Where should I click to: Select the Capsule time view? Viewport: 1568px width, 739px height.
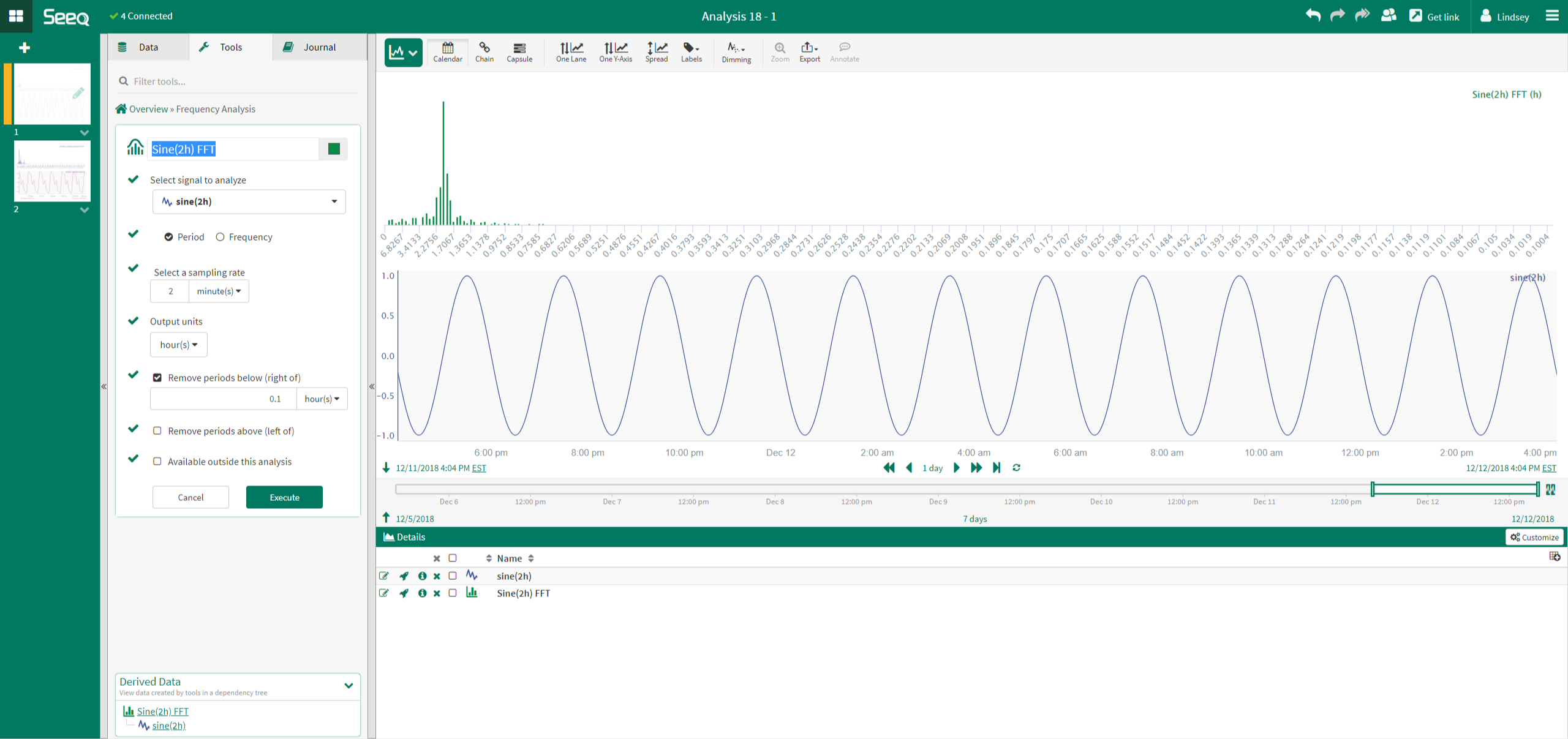tap(519, 52)
